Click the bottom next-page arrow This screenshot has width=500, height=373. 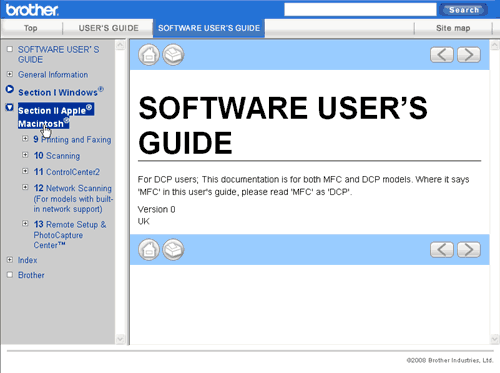coord(469,250)
